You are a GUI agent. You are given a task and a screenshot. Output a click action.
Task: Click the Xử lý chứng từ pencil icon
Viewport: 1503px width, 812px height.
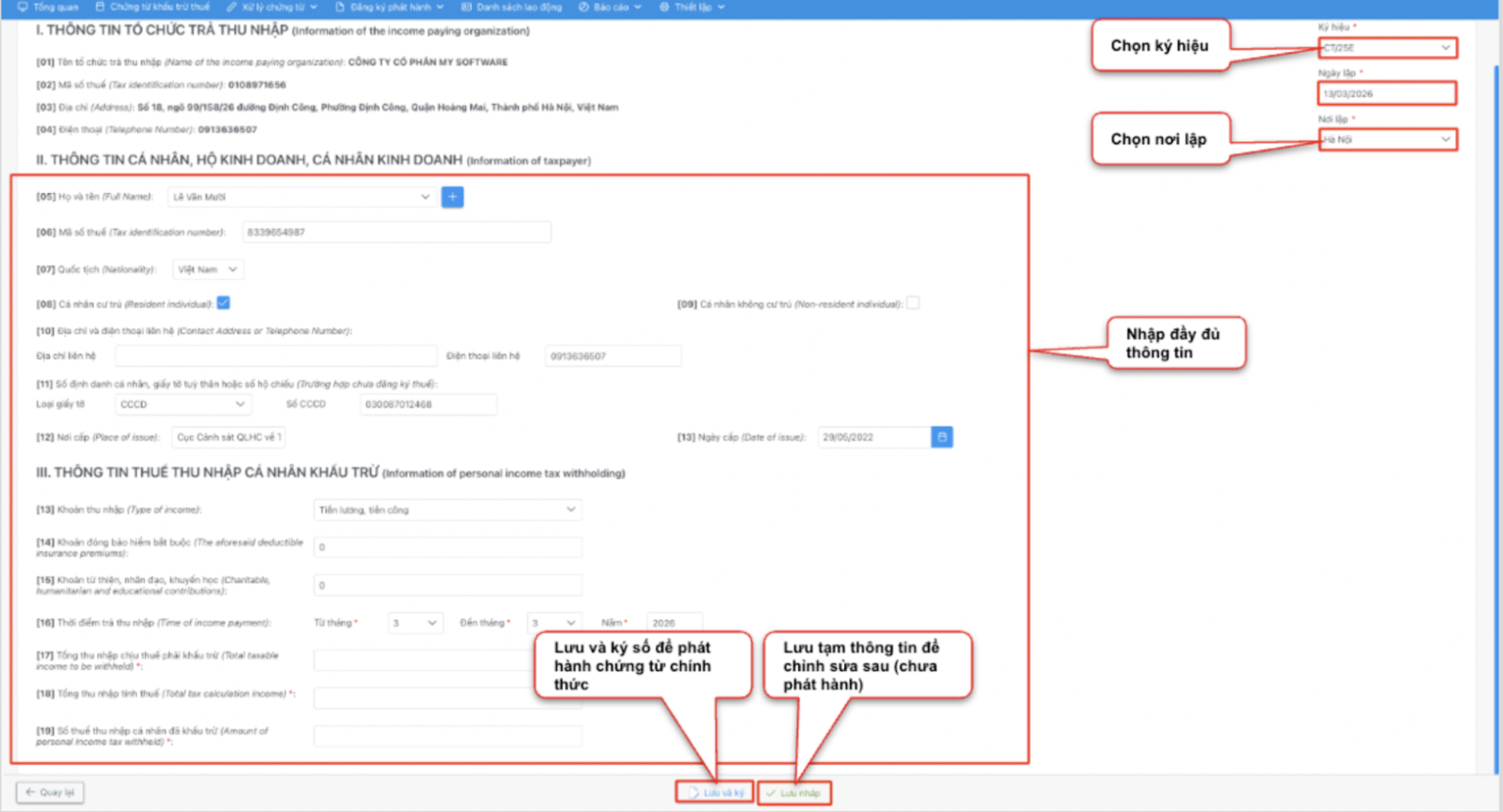[232, 7]
